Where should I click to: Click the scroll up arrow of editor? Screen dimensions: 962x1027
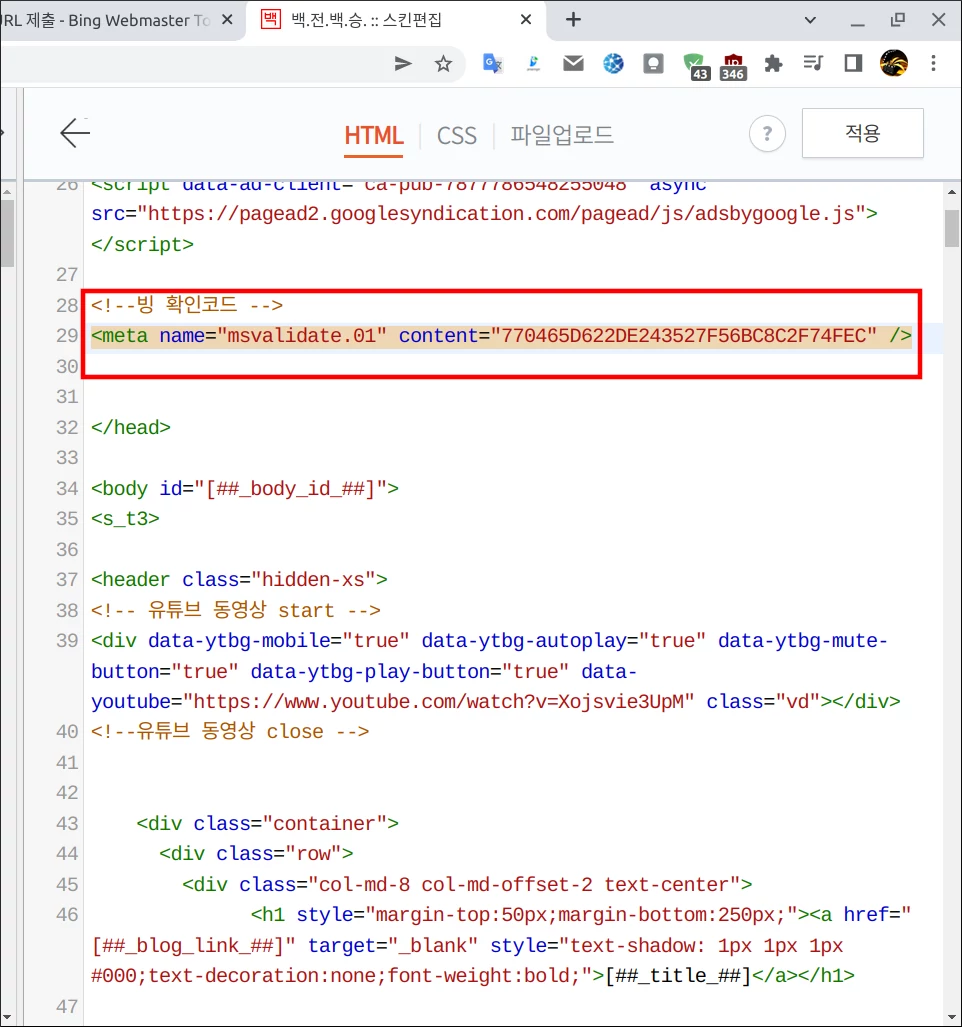[x=952, y=192]
